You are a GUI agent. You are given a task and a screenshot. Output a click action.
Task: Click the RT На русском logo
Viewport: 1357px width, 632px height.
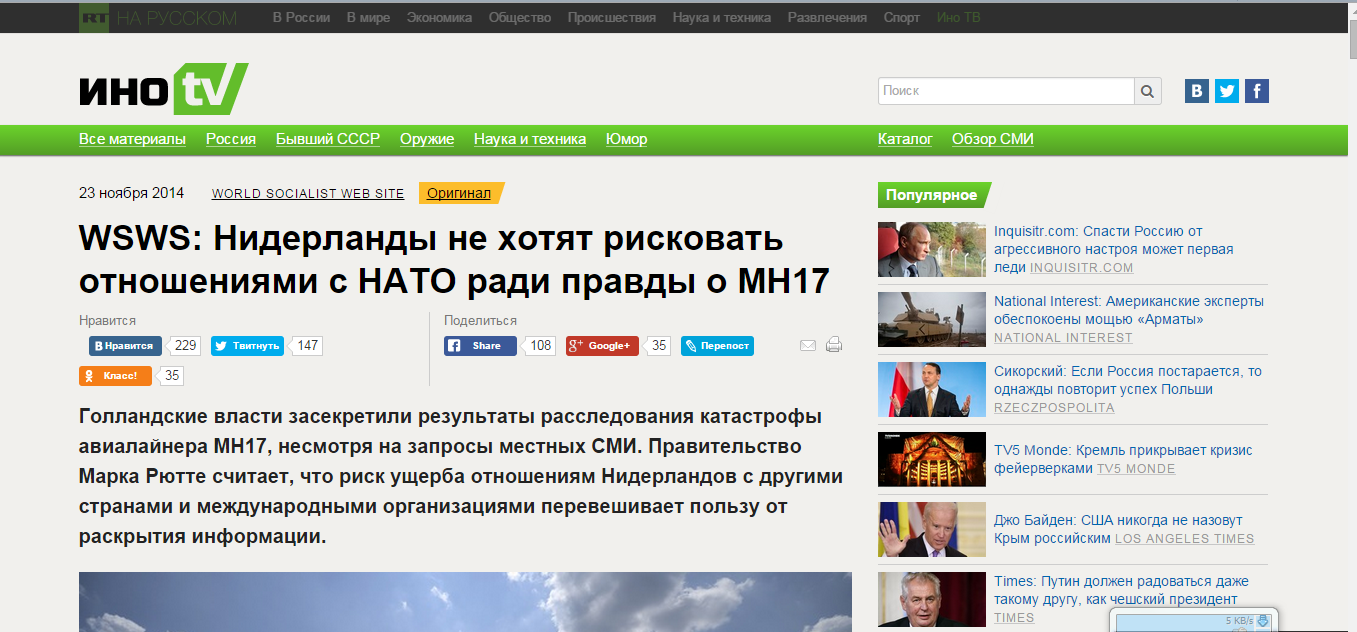(158, 18)
